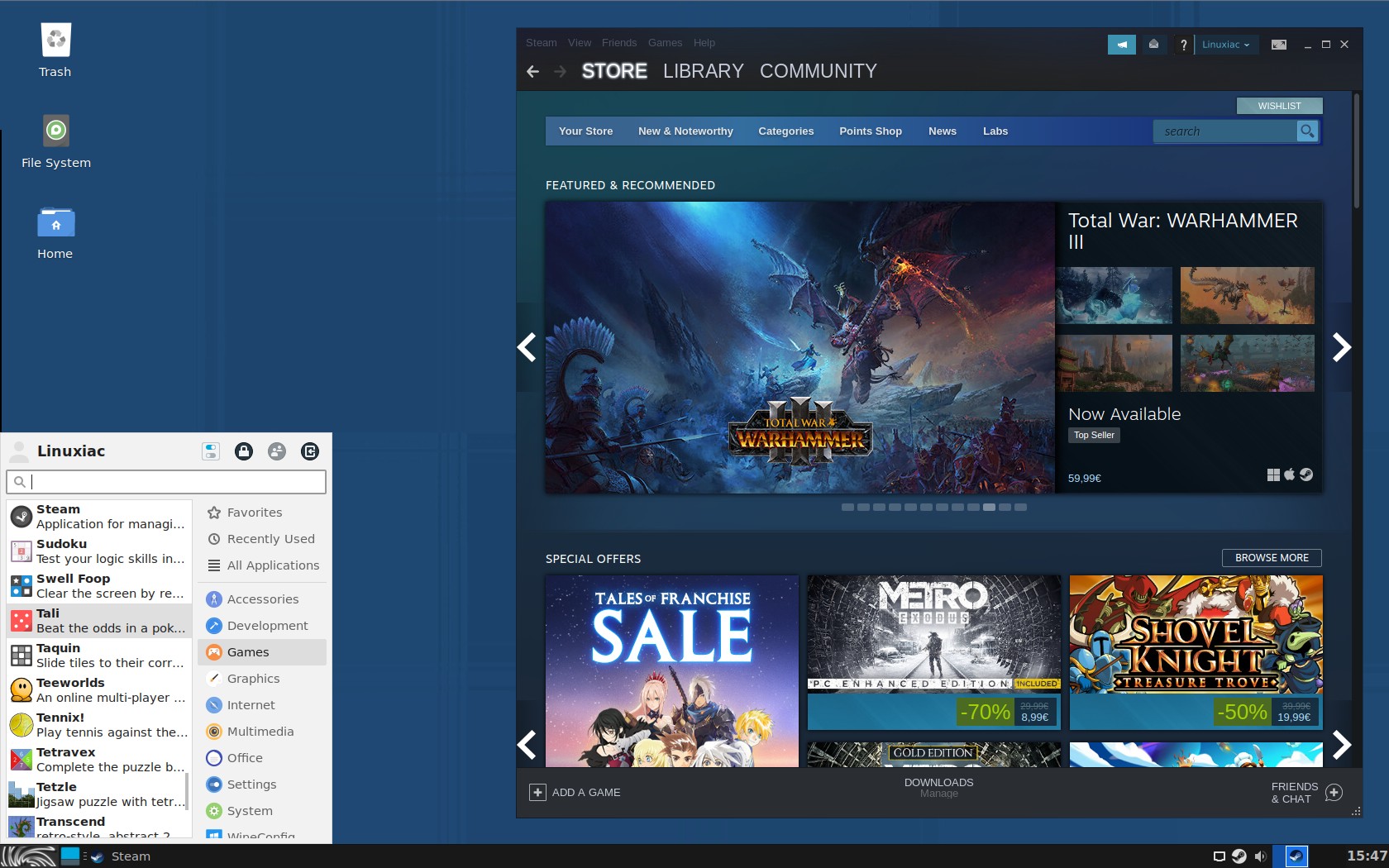Switch Steam to Big Picture mode icon
Screen dimensions: 1389x868
pyautogui.click(x=1279, y=45)
